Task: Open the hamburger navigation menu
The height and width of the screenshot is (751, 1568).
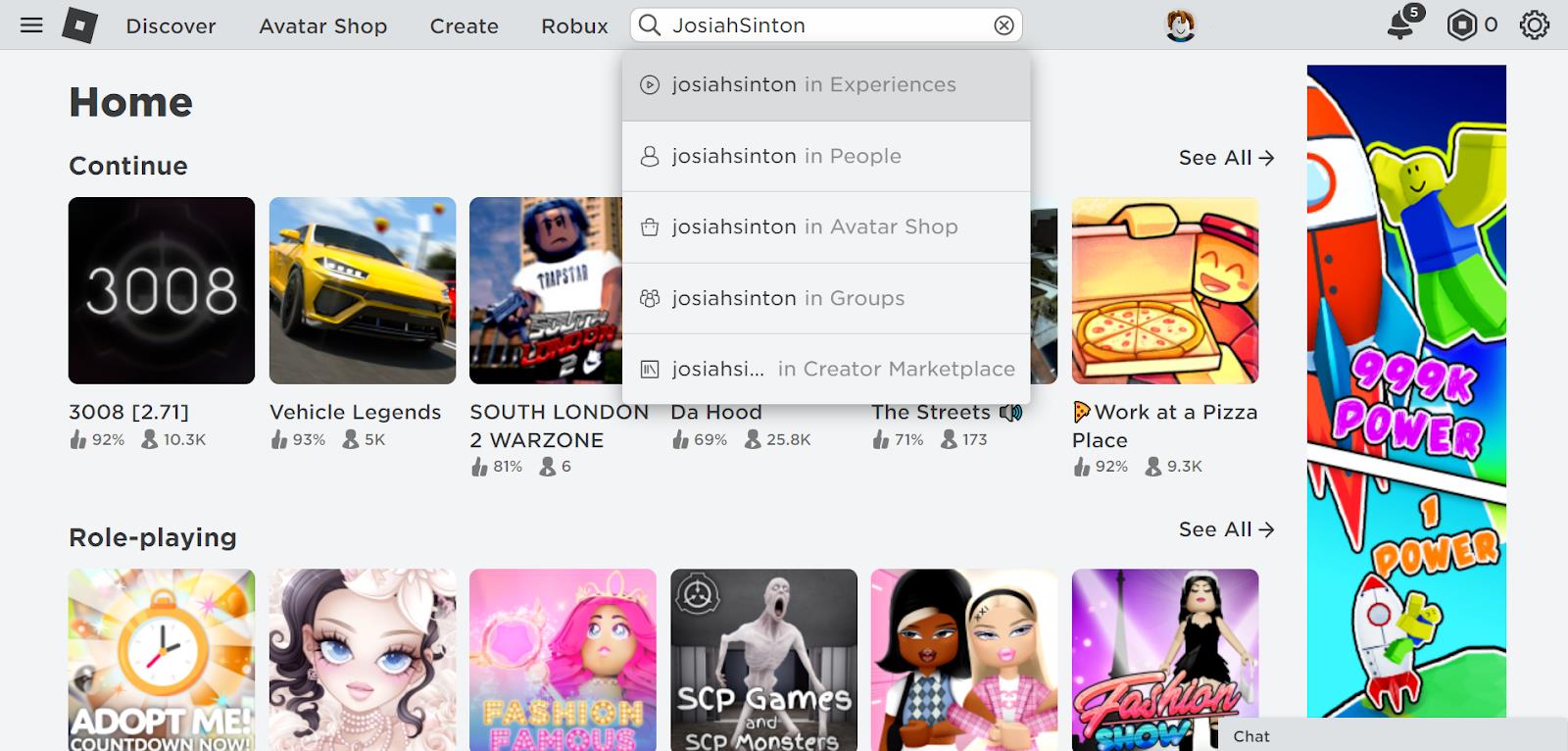Action: 31,25
